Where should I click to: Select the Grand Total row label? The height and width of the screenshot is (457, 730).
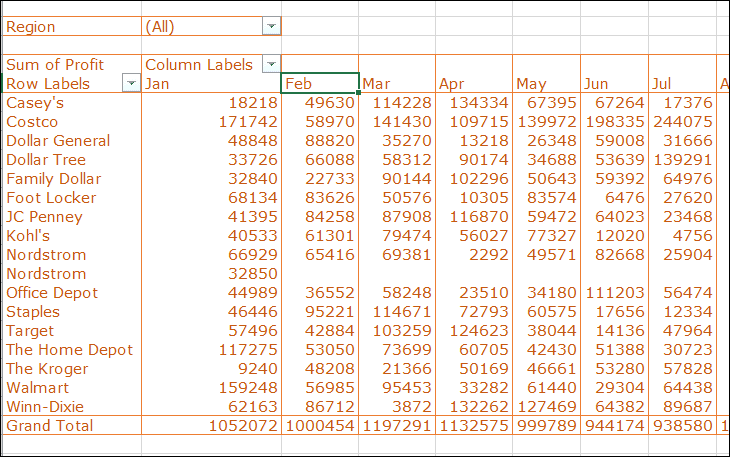[x=72, y=425]
